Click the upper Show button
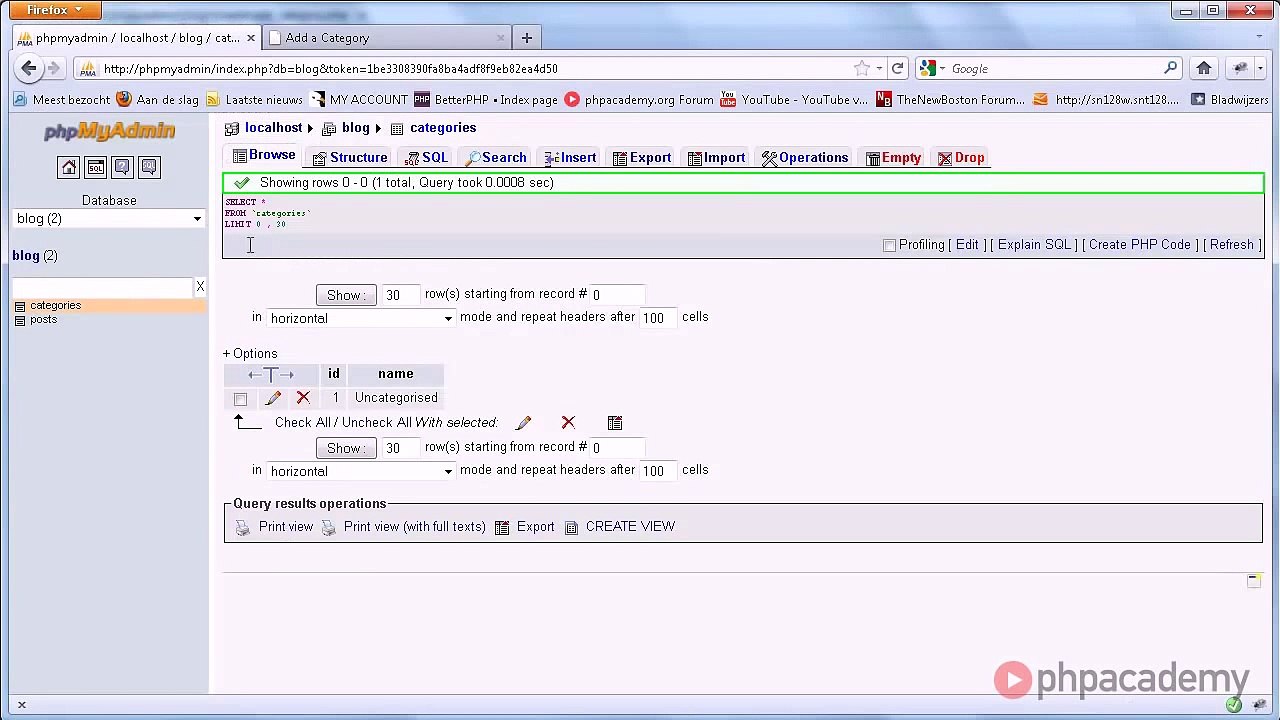This screenshot has width=1280, height=720. coord(344,295)
